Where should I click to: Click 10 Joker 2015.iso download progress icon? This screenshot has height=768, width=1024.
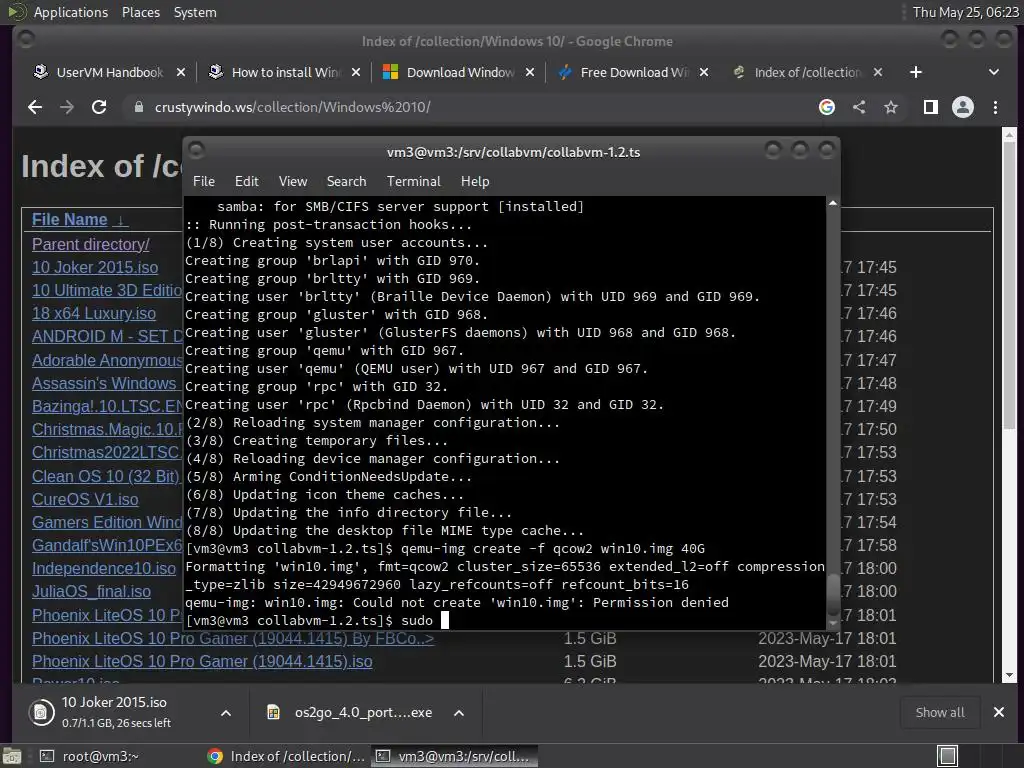tap(41, 712)
